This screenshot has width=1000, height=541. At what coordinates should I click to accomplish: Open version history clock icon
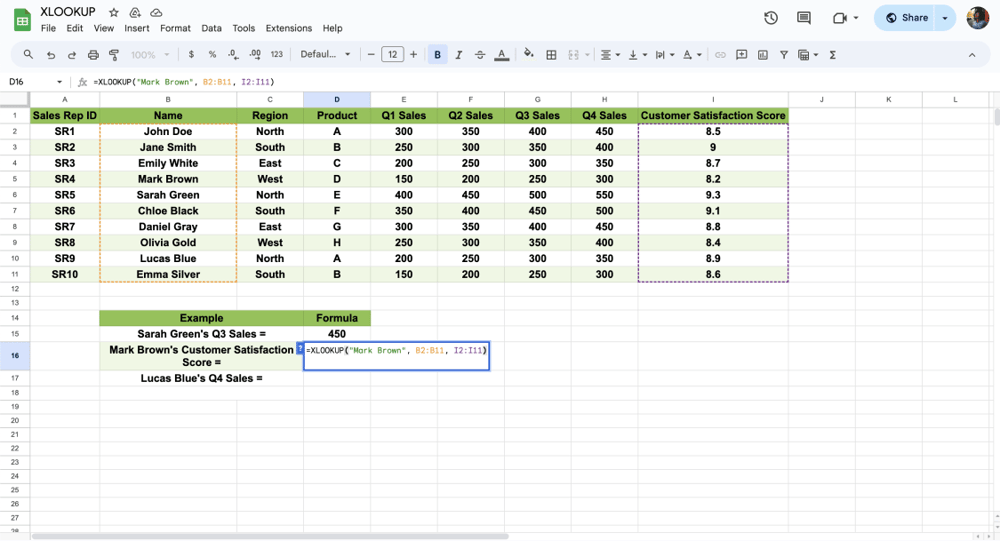tap(771, 18)
